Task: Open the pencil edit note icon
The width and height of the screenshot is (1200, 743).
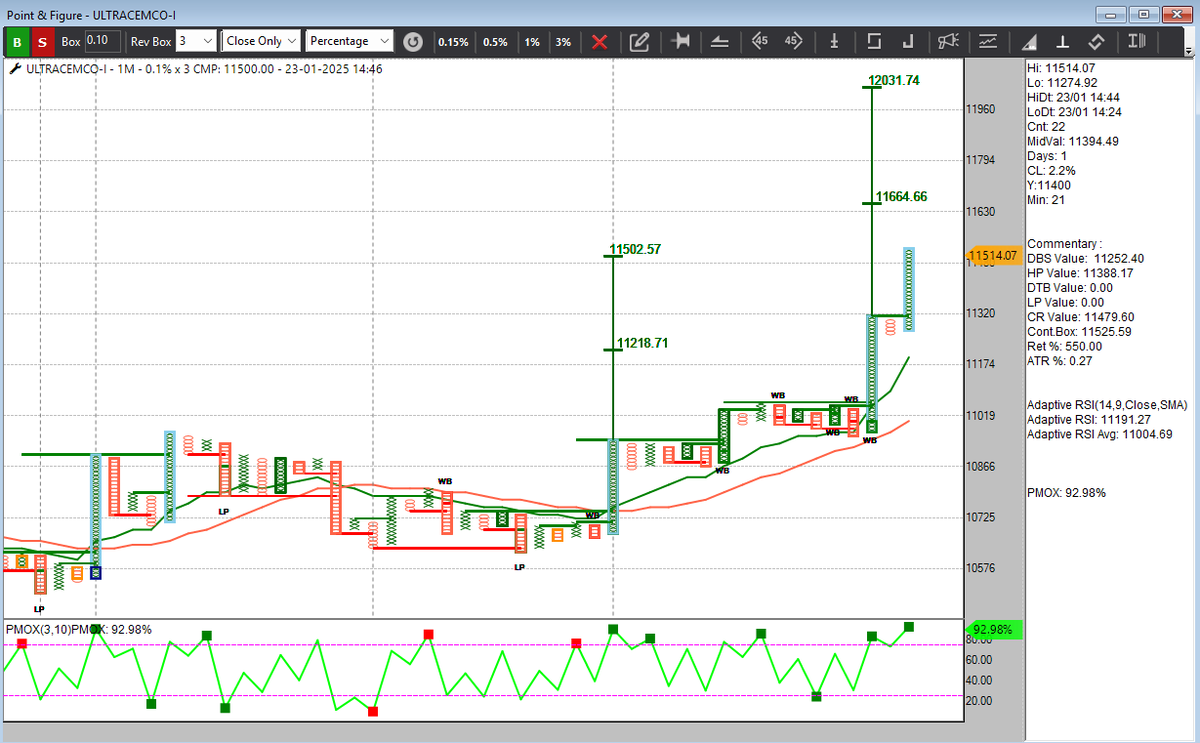Action: point(640,42)
